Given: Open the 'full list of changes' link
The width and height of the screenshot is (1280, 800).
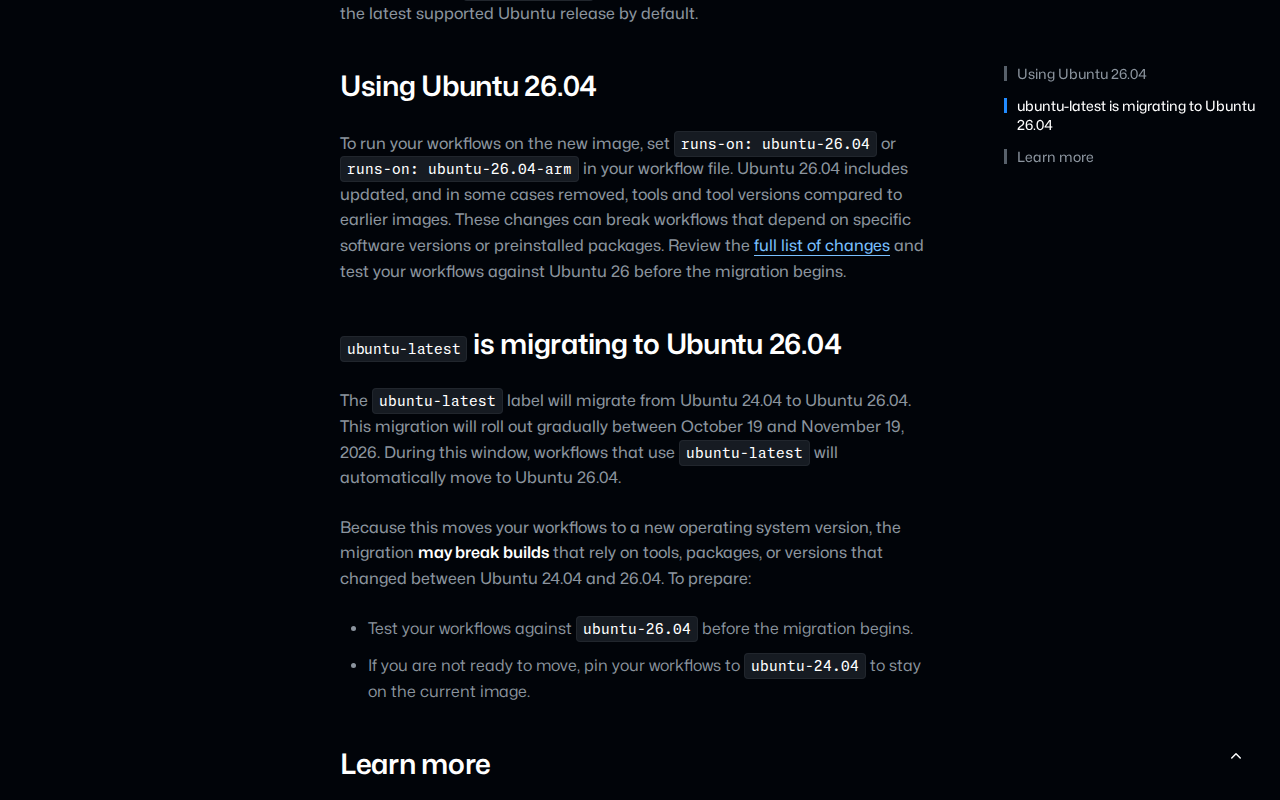Looking at the screenshot, I should coord(822,246).
